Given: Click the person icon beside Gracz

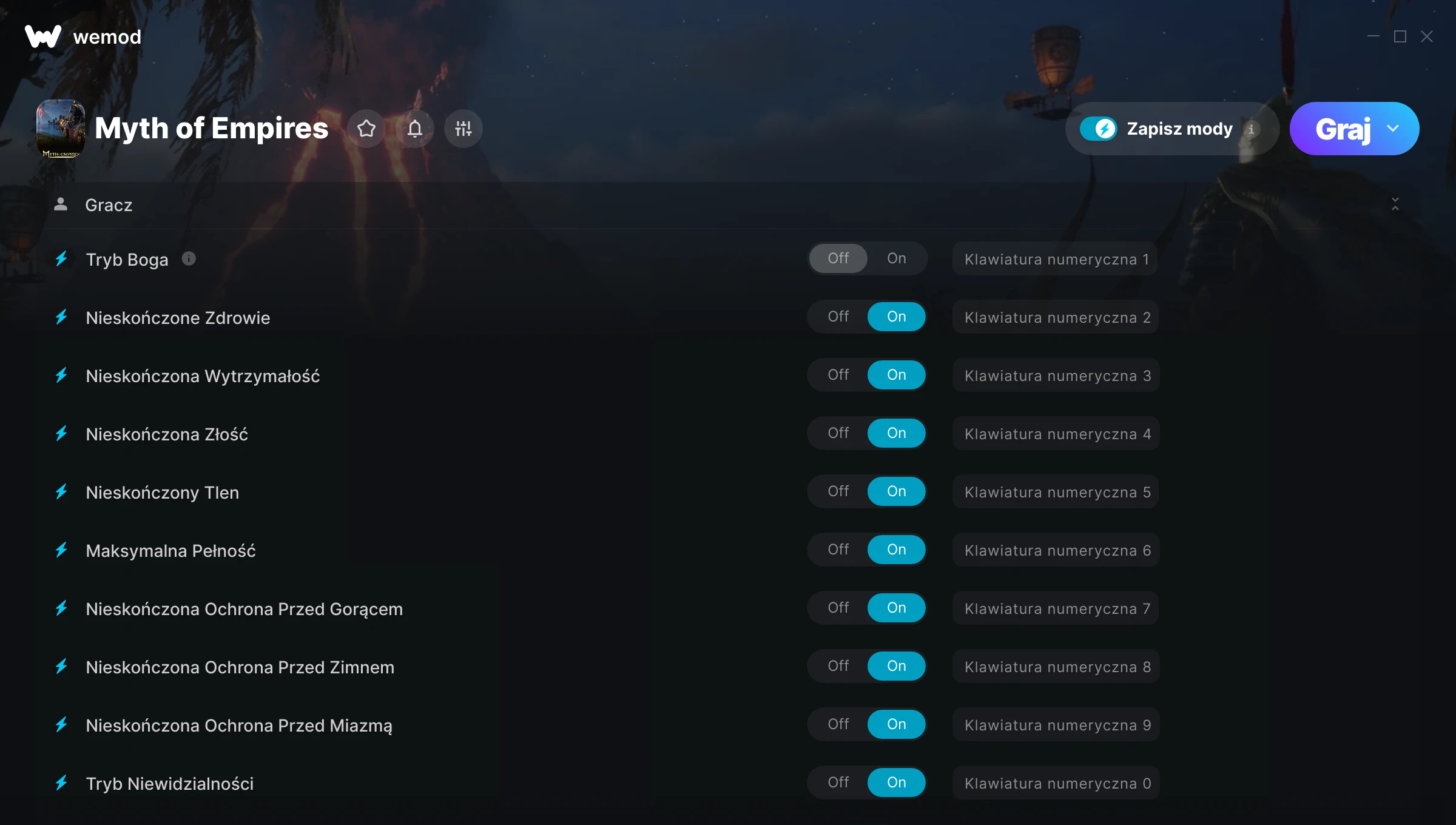Looking at the screenshot, I should [61, 204].
